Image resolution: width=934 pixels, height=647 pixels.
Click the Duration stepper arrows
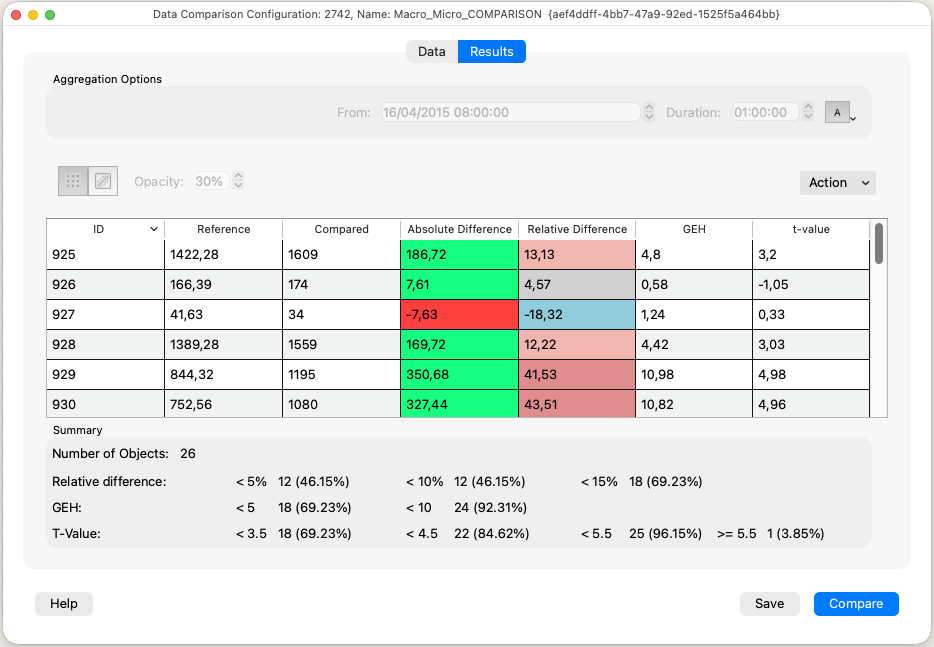coord(808,112)
